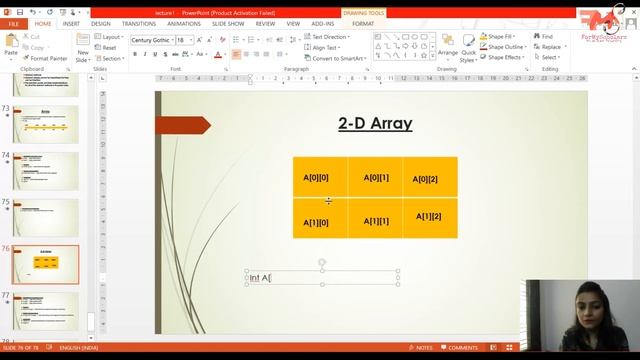Image resolution: width=640 pixels, height=360 pixels.
Task: Open the Shape Fill color control
Action: click(497, 36)
